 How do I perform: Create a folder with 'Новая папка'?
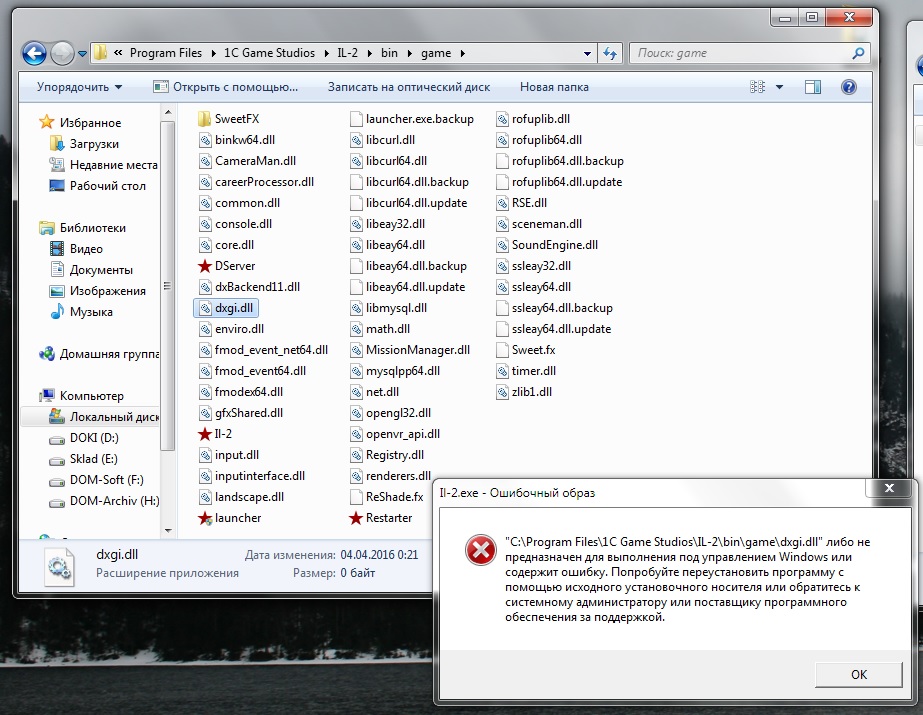554,87
